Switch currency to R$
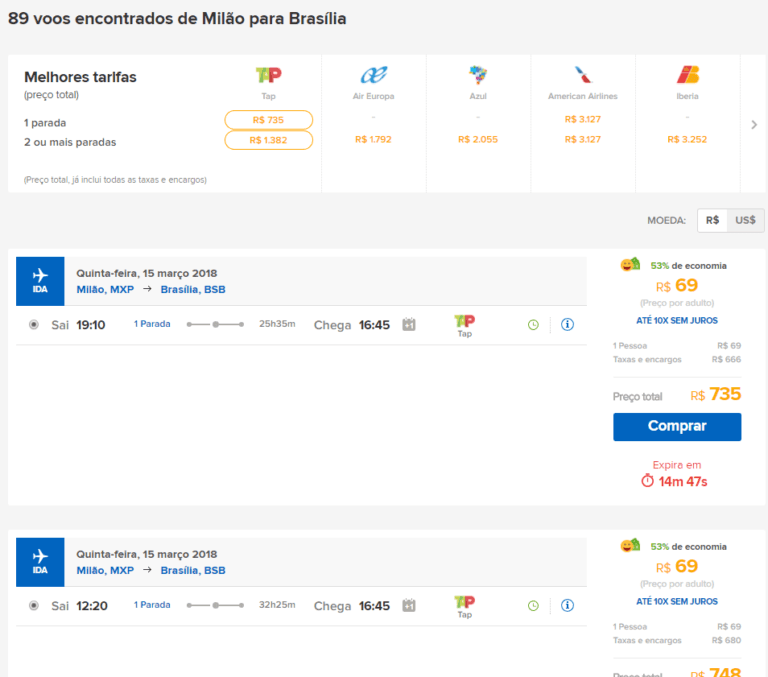The height and width of the screenshot is (677, 768). click(x=712, y=220)
